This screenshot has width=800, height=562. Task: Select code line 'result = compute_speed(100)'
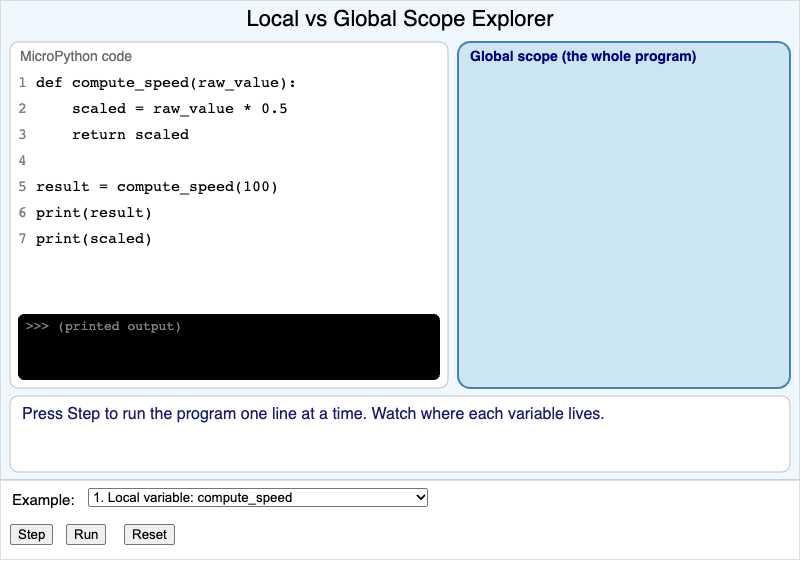[x=157, y=187]
